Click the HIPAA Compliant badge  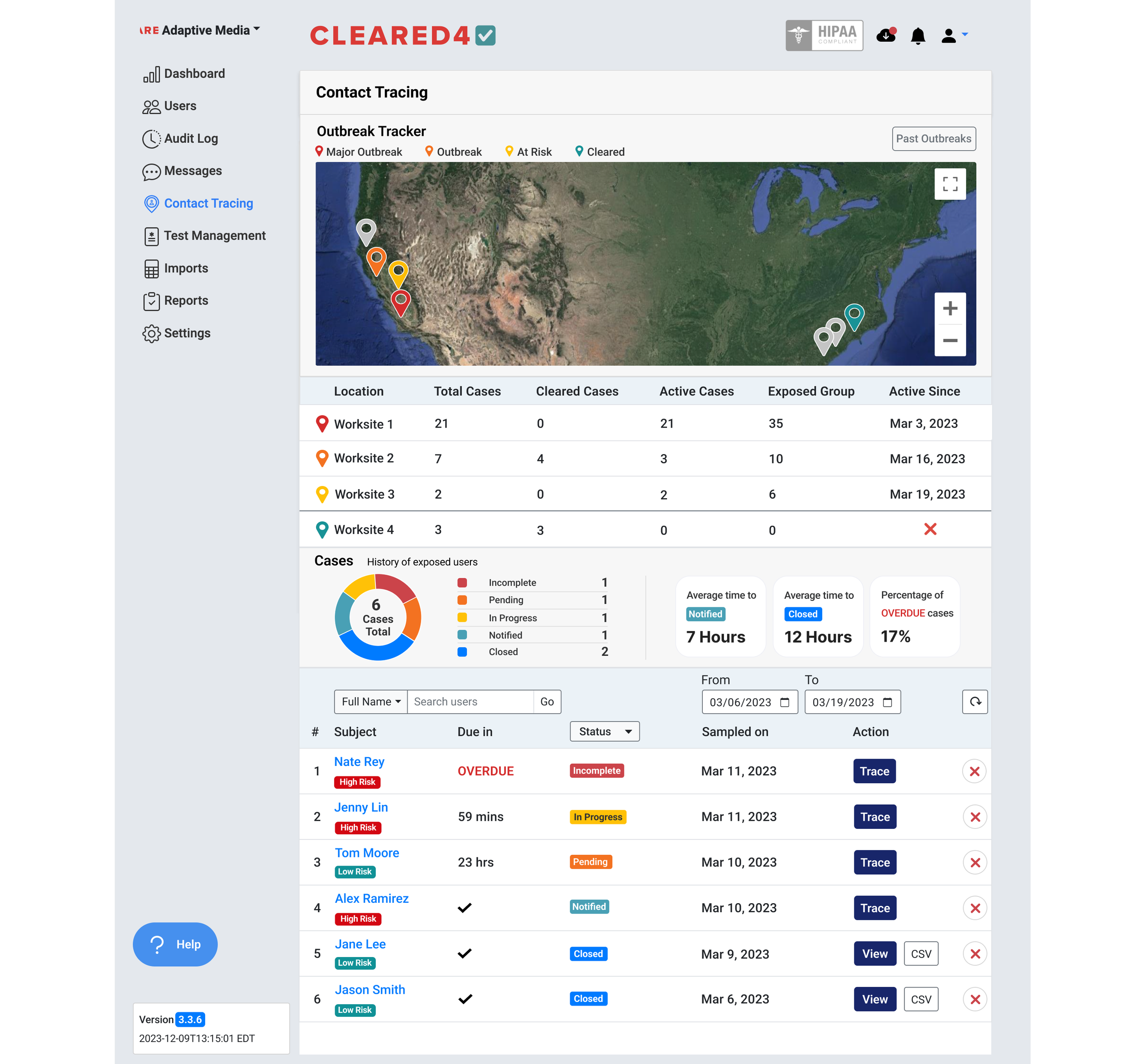[824, 35]
